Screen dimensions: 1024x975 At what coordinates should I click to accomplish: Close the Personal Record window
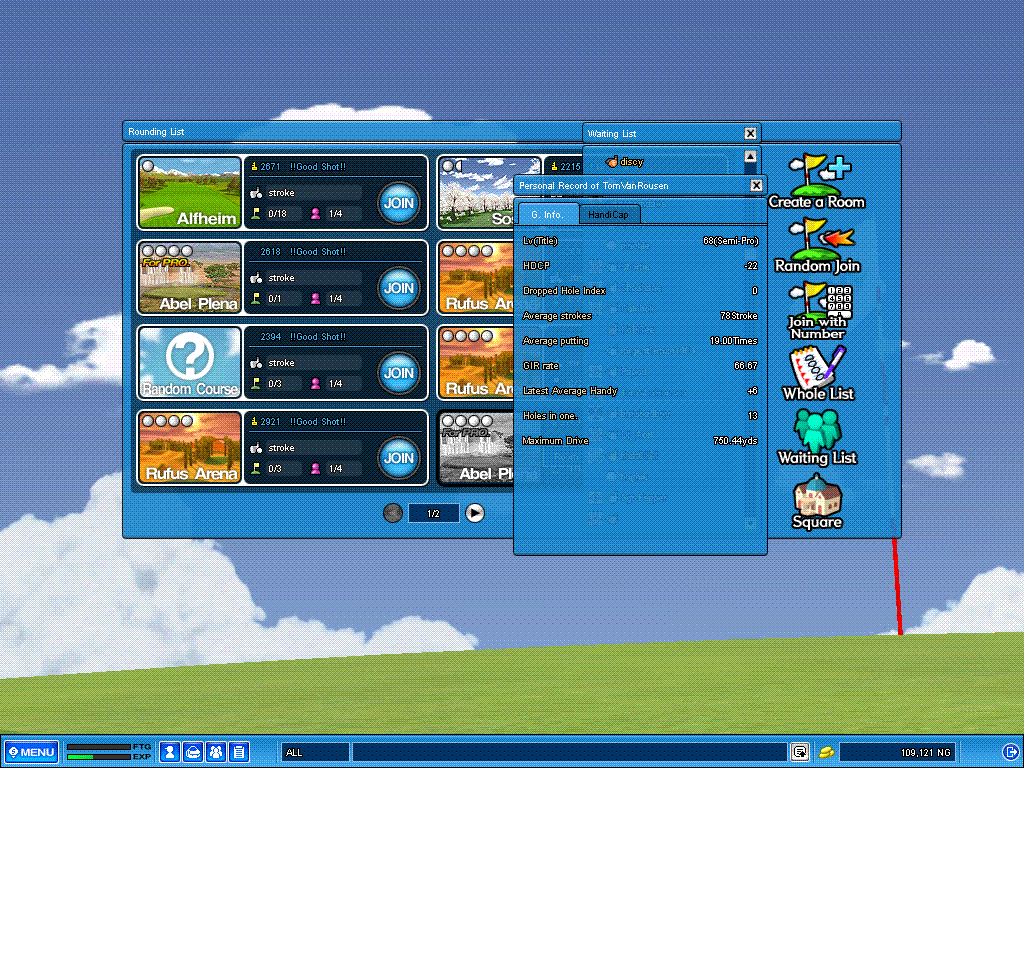(757, 185)
